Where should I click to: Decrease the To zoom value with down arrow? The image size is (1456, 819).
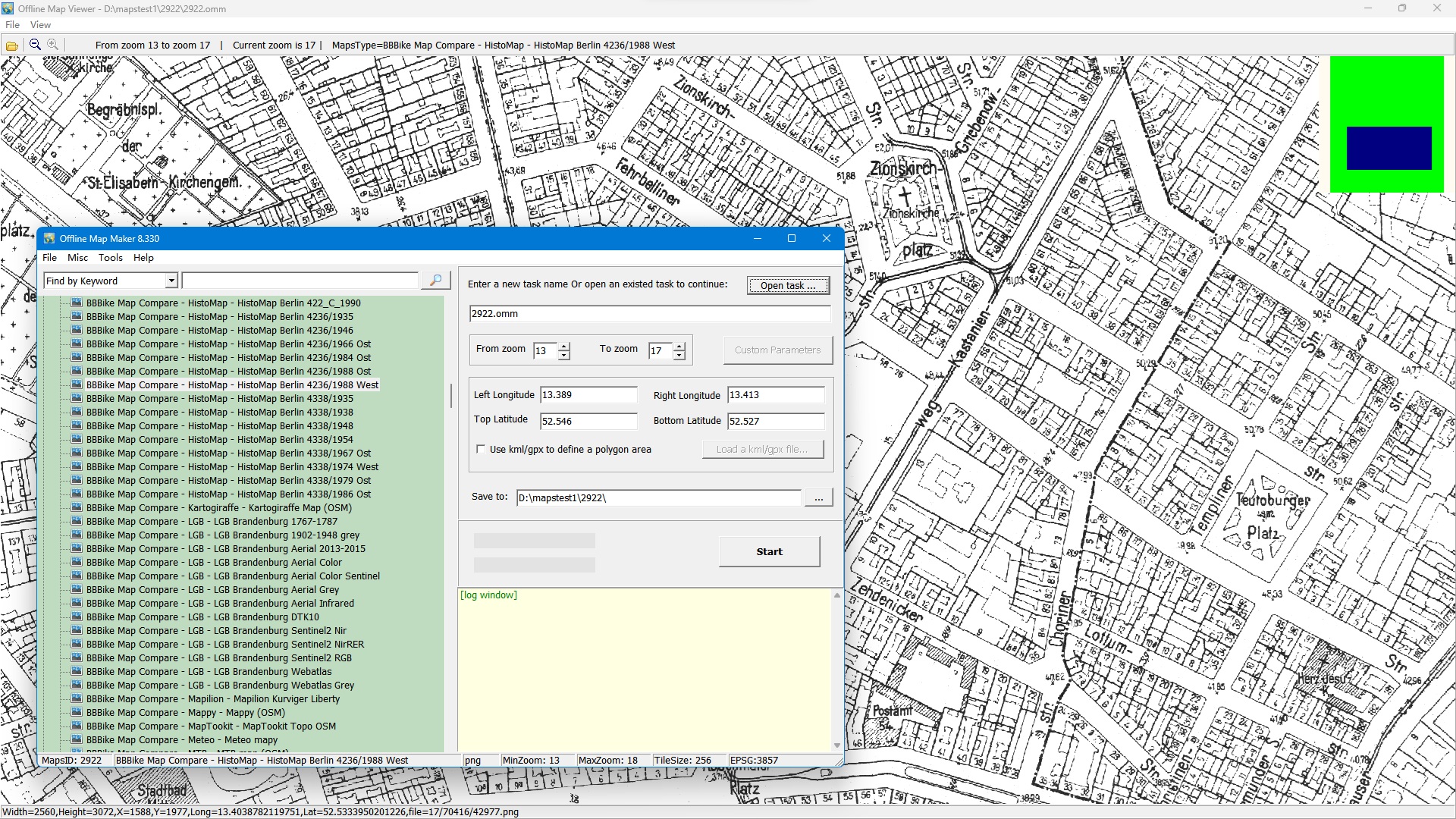679,355
